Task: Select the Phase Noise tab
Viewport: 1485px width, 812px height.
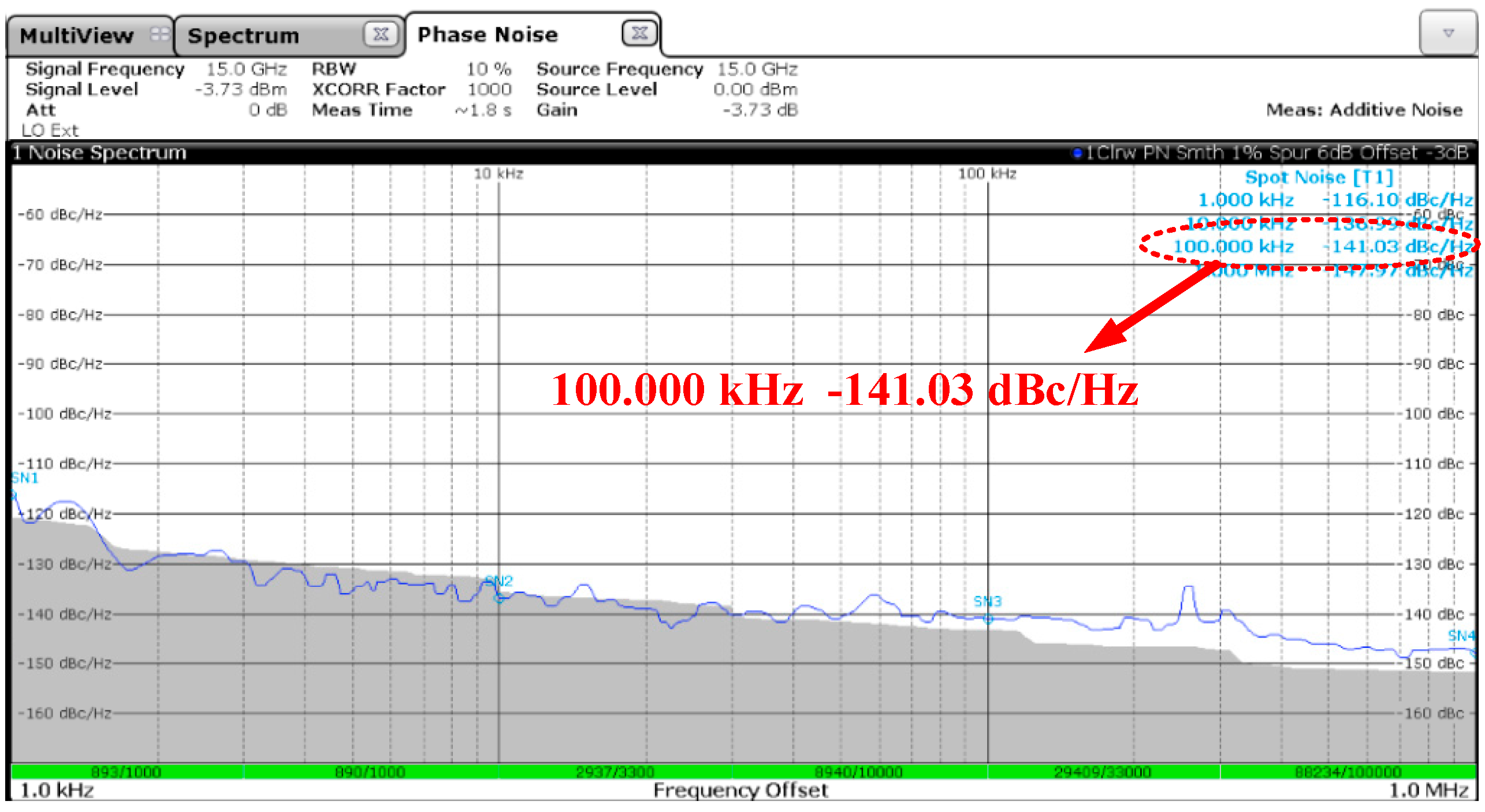Action: coord(533,35)
